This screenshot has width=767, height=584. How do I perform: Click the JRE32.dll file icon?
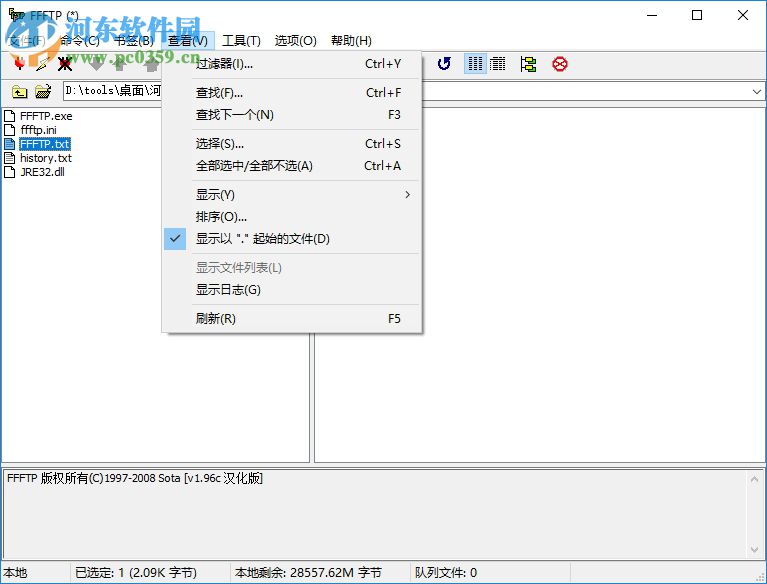tap(10, 172)
